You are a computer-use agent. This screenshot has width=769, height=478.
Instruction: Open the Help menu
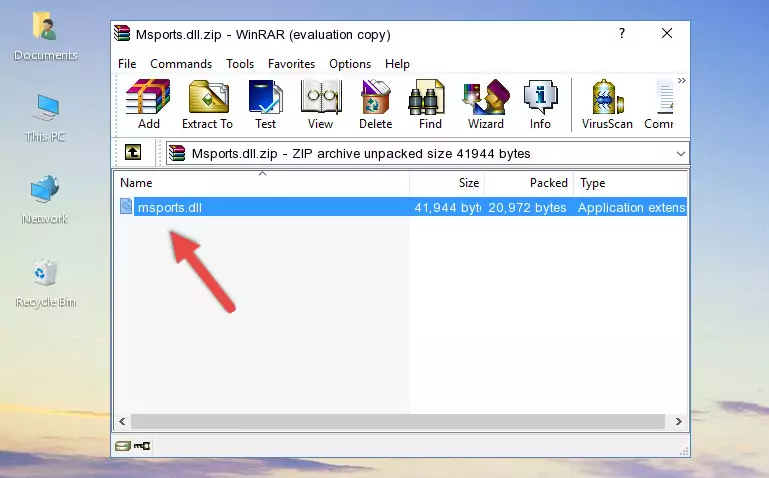[x=397, y=64]
